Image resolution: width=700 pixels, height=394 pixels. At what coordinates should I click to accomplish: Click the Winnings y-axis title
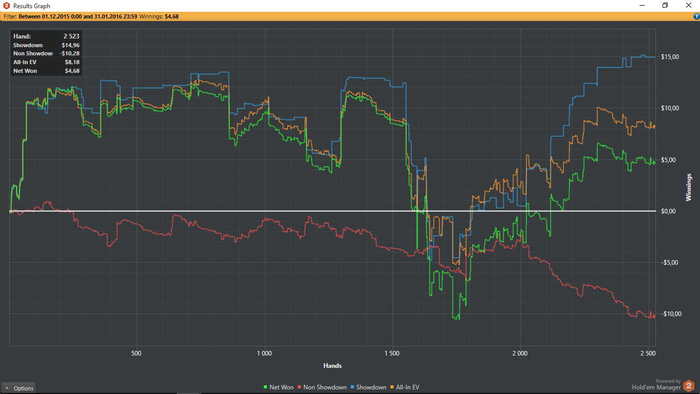[688, 187]
